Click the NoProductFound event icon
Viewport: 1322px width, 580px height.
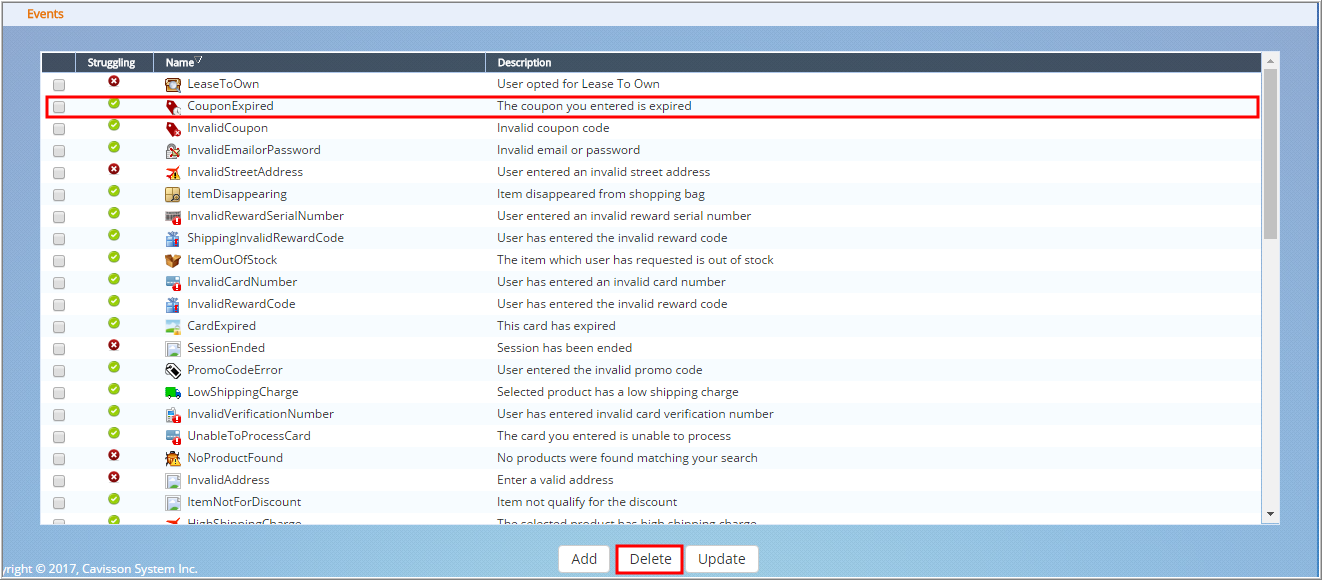172,459
